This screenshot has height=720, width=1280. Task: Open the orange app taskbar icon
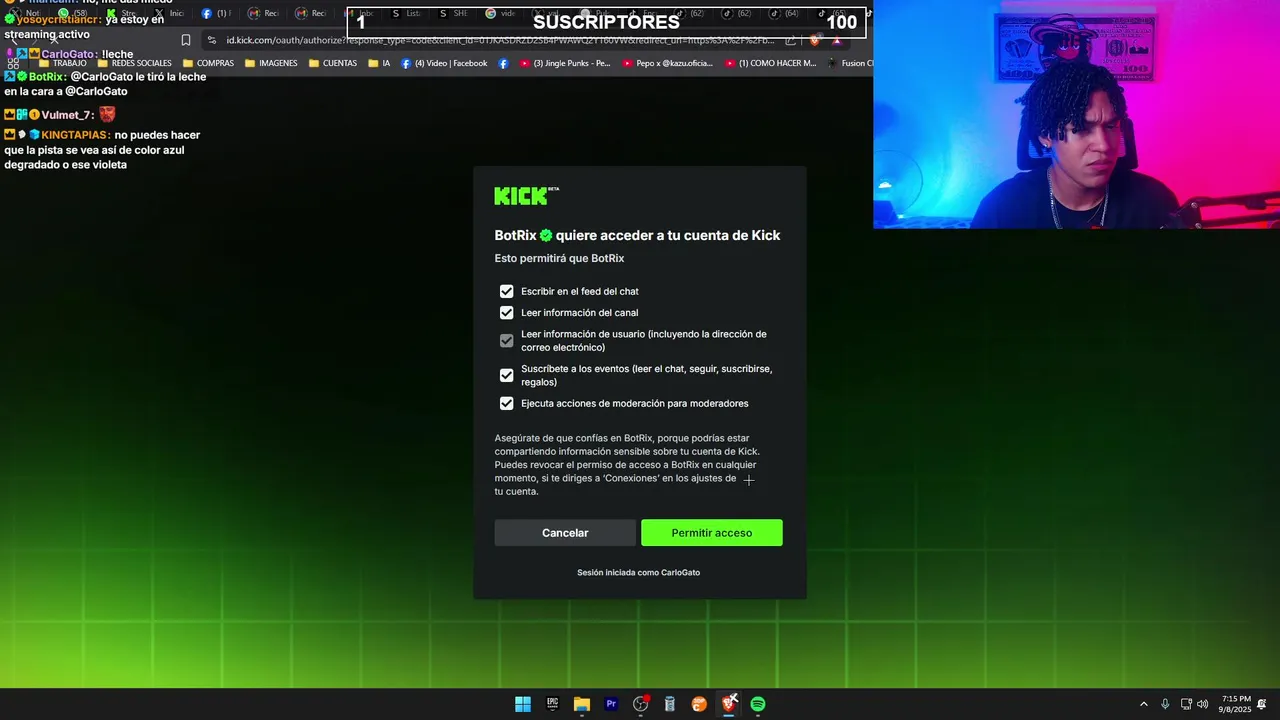(699, 704)
